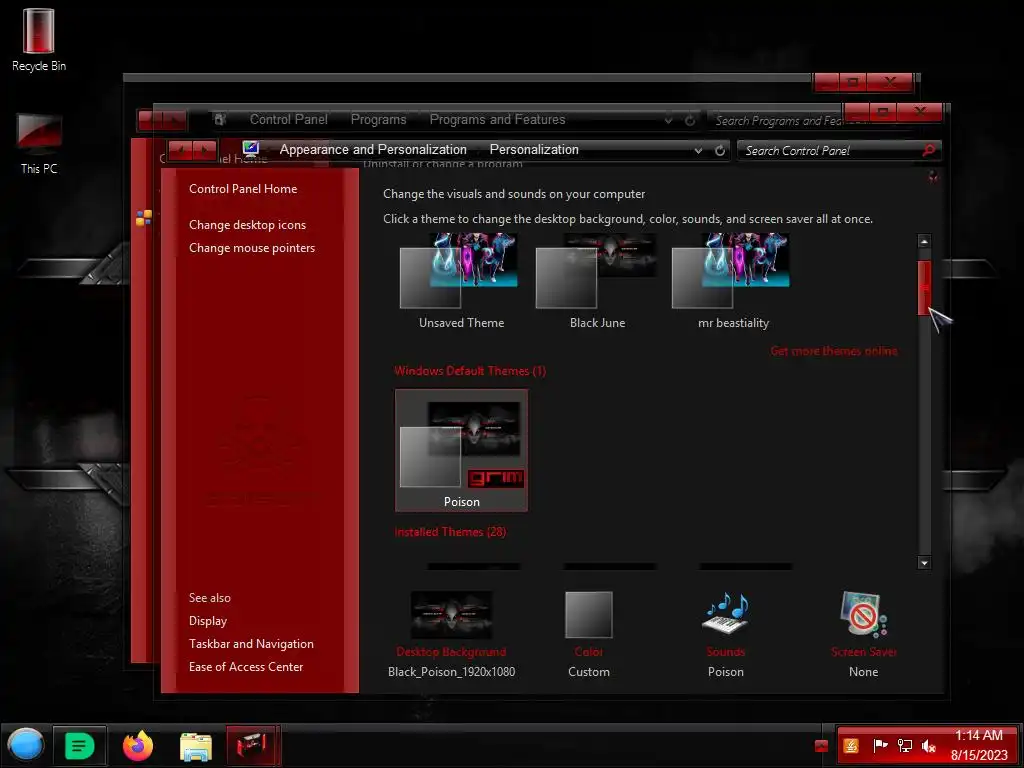Click the search magnifier in Control Panel

[929, 150]
